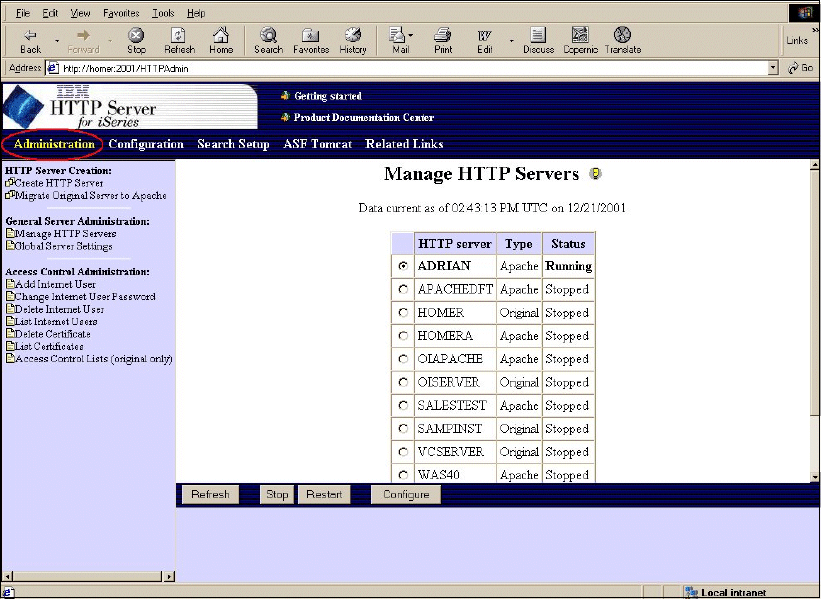Open the Configuration tab

click(146, 144)
